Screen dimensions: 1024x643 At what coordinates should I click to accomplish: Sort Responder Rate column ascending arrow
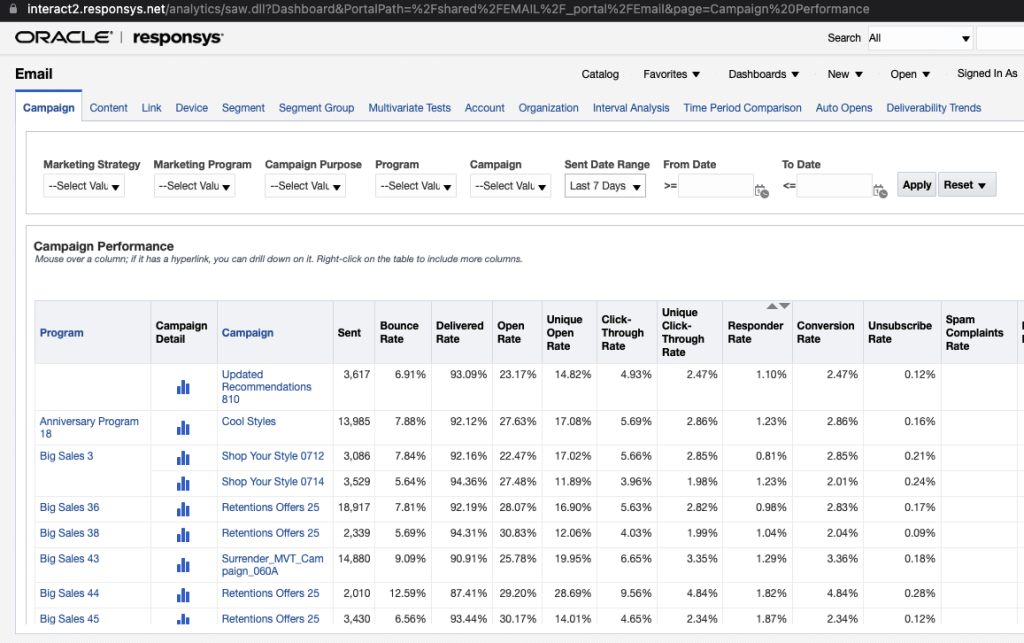772,306
